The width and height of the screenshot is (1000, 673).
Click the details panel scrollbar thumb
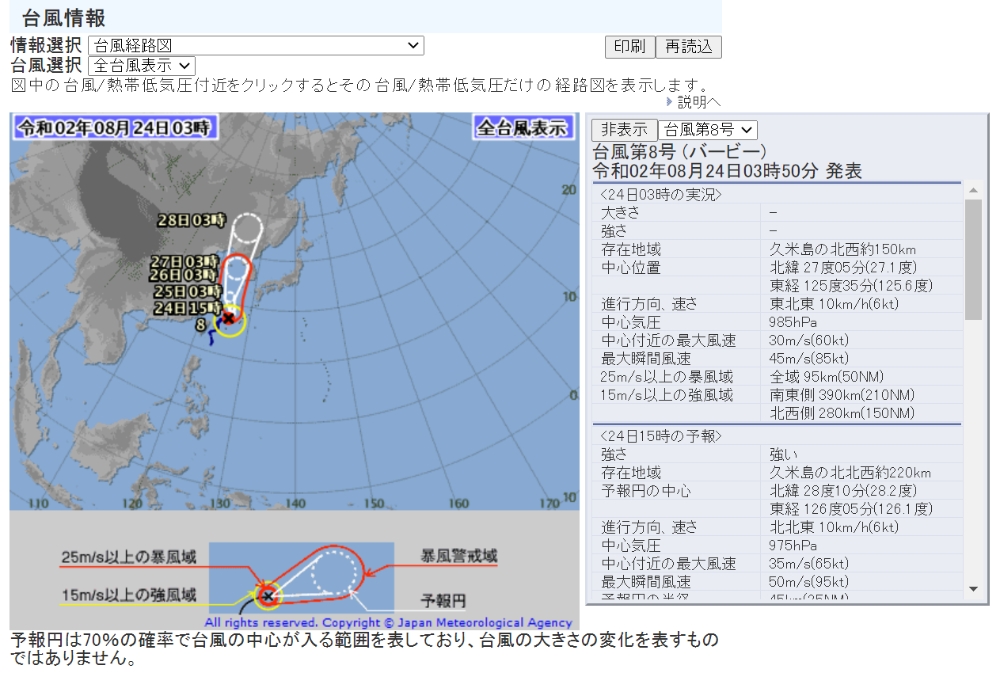click(973, 259)
